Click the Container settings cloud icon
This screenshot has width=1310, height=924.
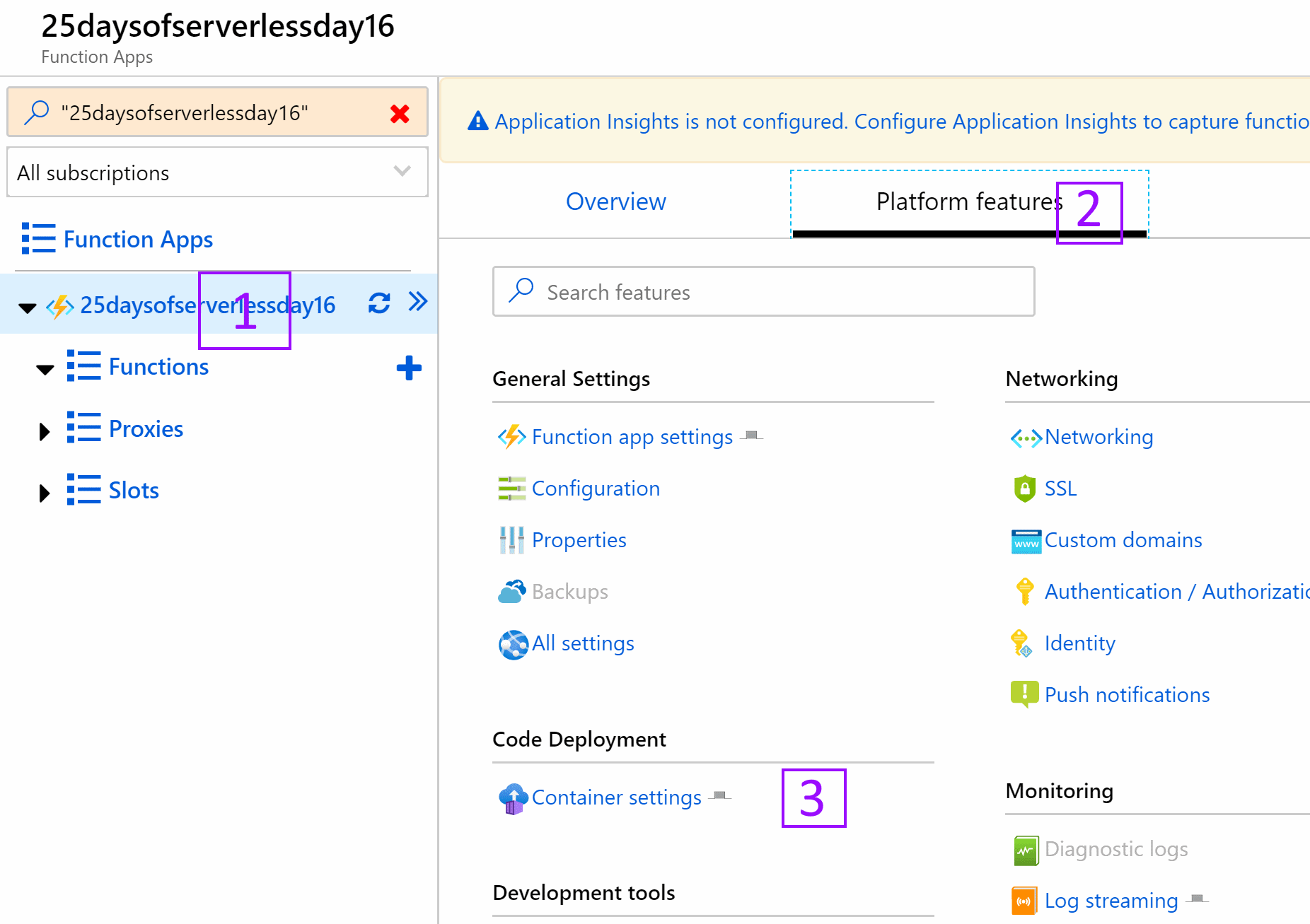click(513, 798)
